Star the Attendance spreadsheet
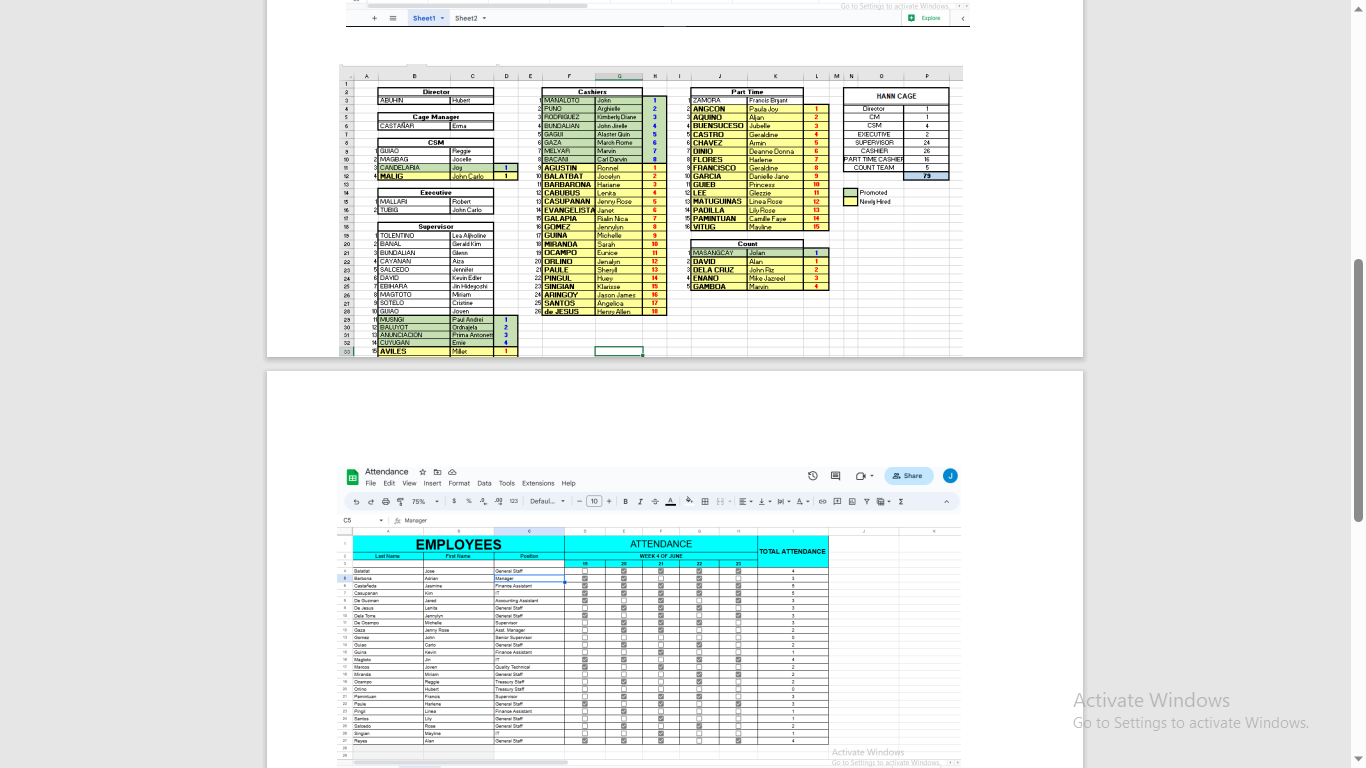This screenshot has width=1366, height=768. point(423,472)
